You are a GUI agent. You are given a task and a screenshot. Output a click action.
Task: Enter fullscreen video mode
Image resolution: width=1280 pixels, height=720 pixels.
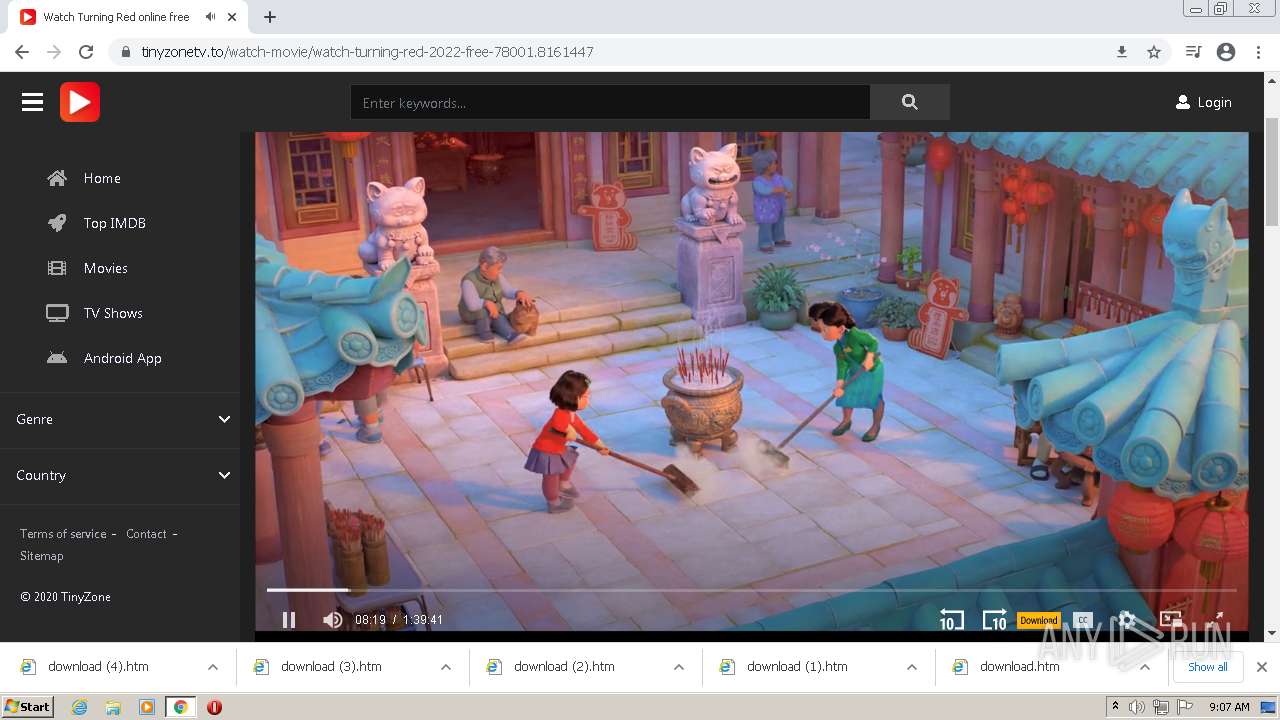click(x=1216, y=620)
